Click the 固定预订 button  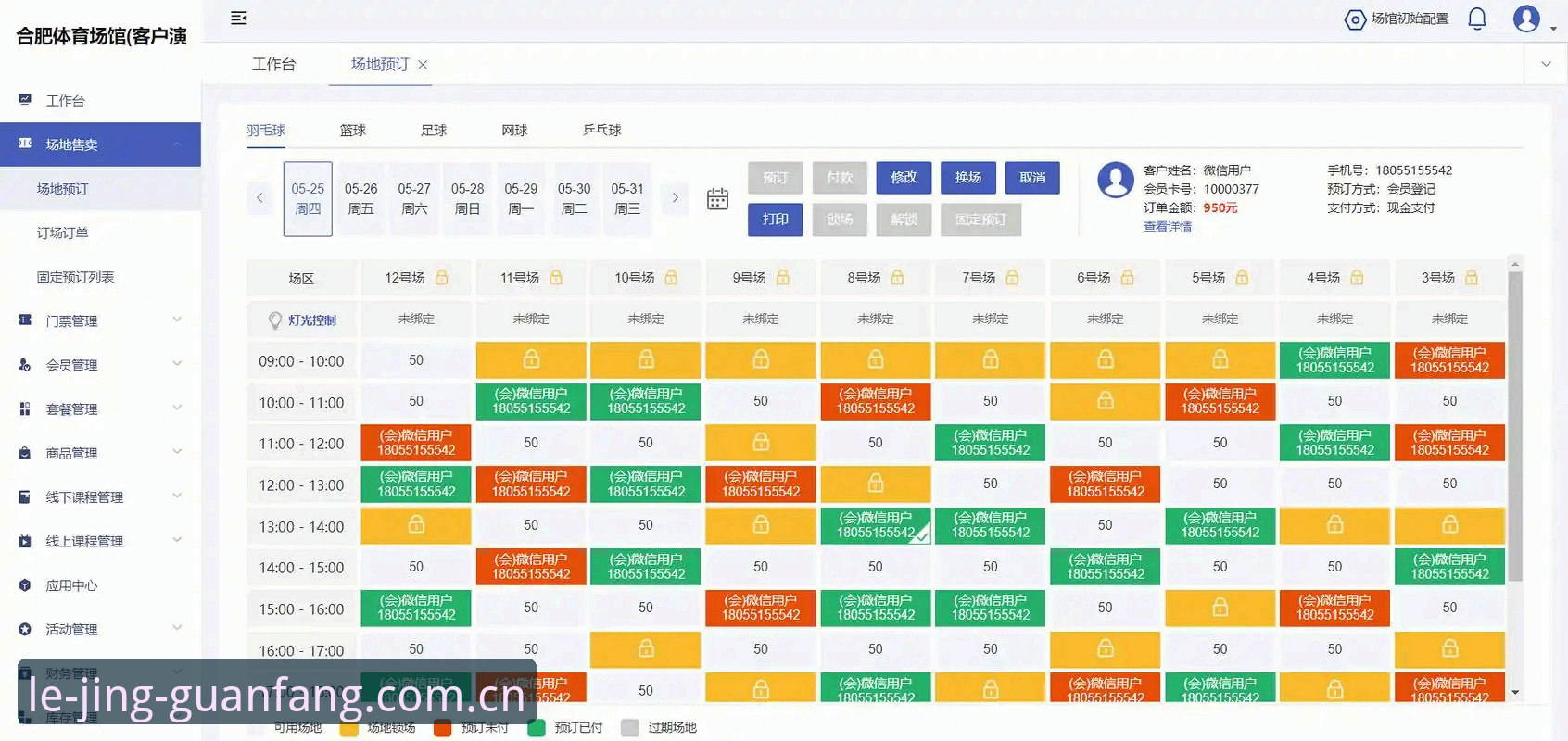(980, 220)
